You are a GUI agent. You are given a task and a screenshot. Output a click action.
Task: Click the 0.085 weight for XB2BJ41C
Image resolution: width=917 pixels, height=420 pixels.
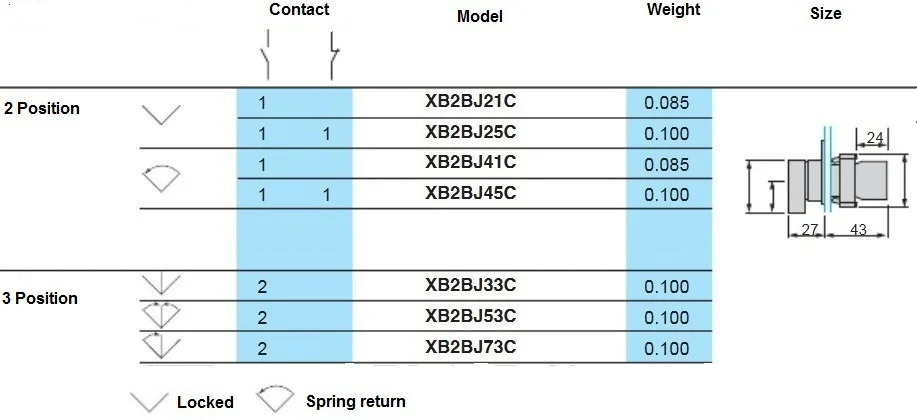pos(667,164)
